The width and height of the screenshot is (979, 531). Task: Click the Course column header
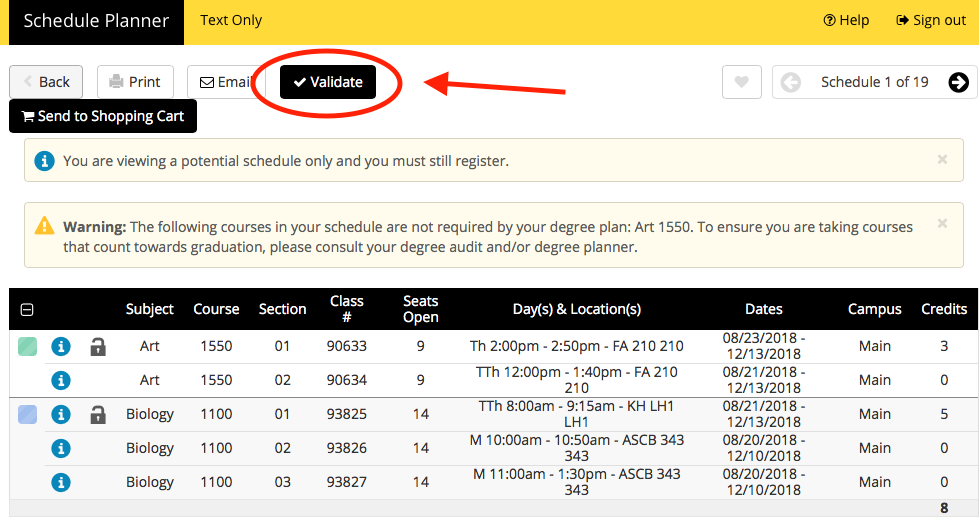216,309
